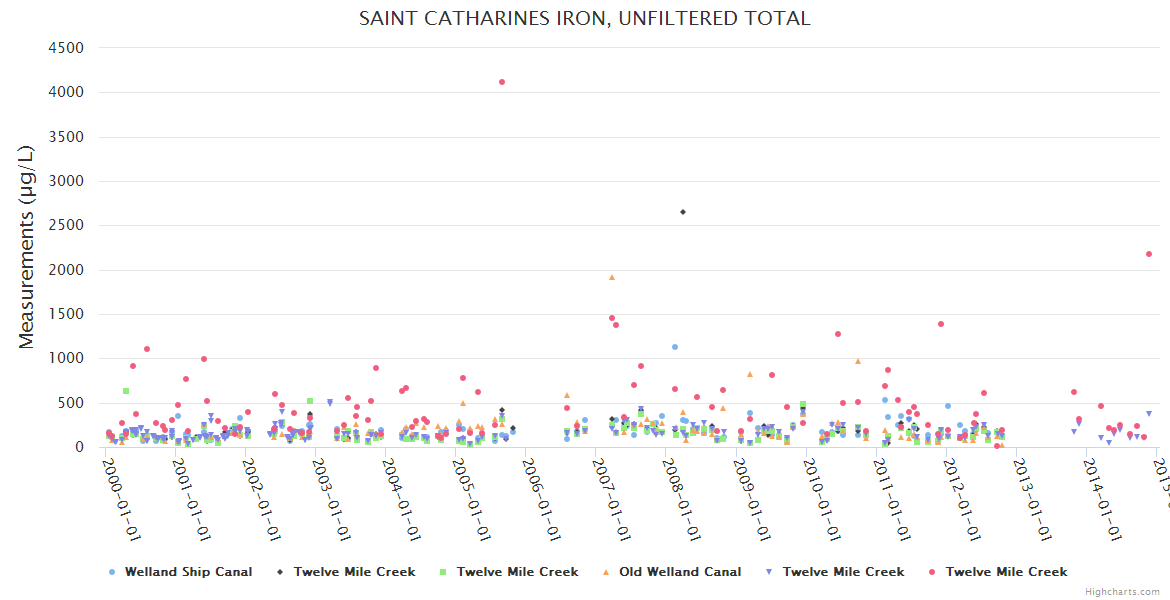Image resolution: width=1170 pixels, height=600 pixels.
Task: Click the purple inverted triangle legend marker
Action: (x=770, y=572)
